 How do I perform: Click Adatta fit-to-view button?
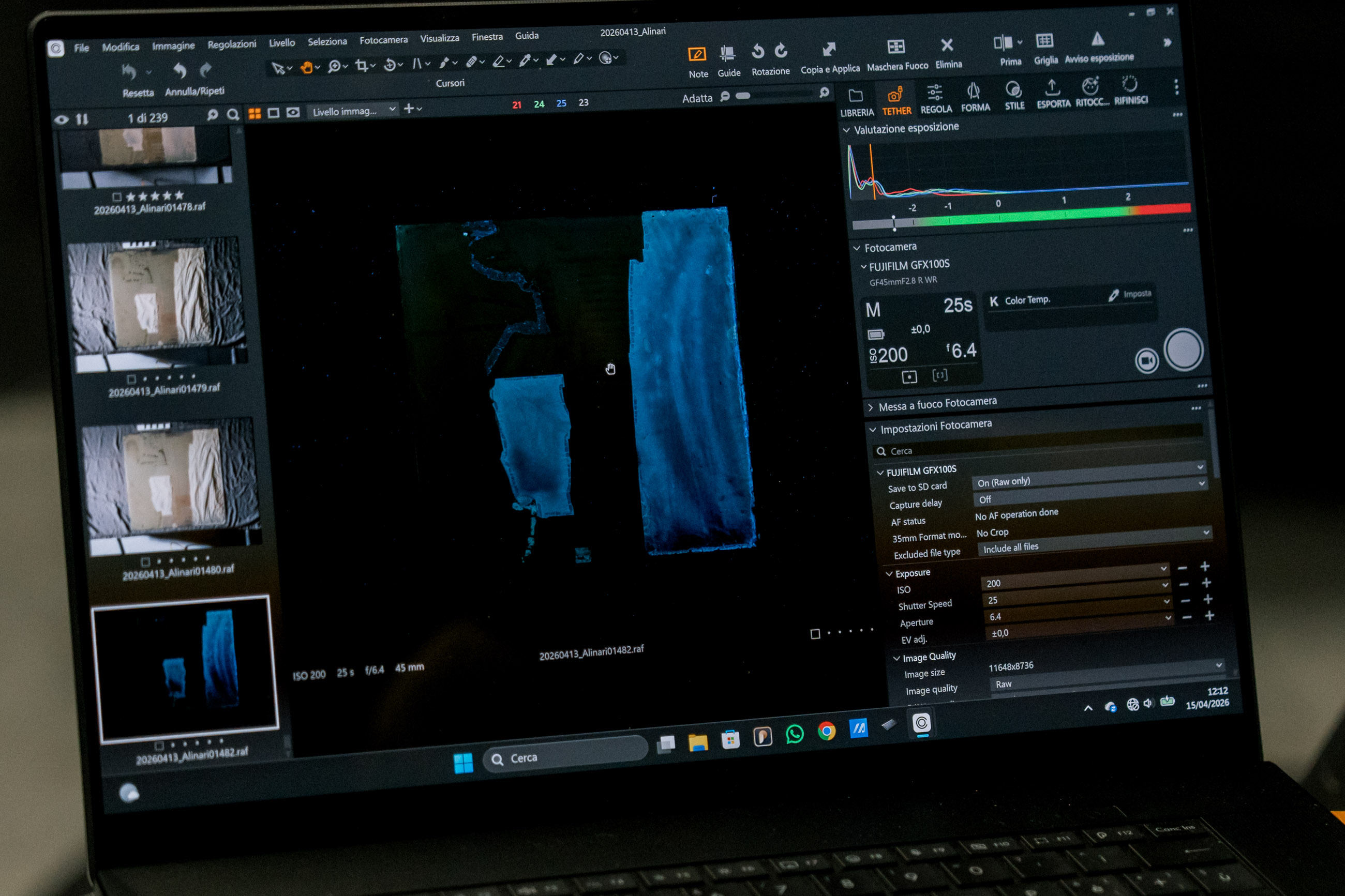point(697,99)
